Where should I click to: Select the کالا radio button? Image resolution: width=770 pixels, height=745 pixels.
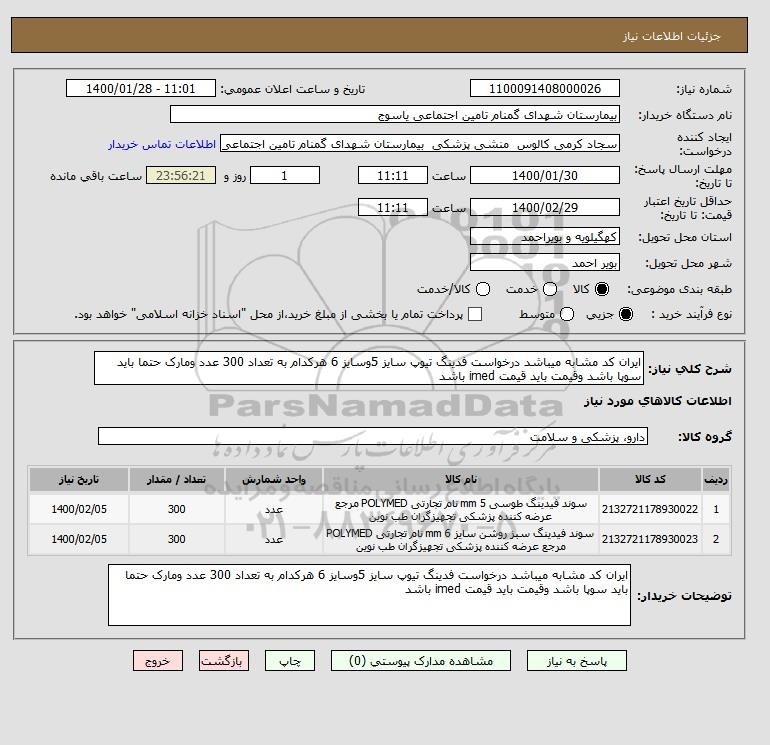coord(602,289)
